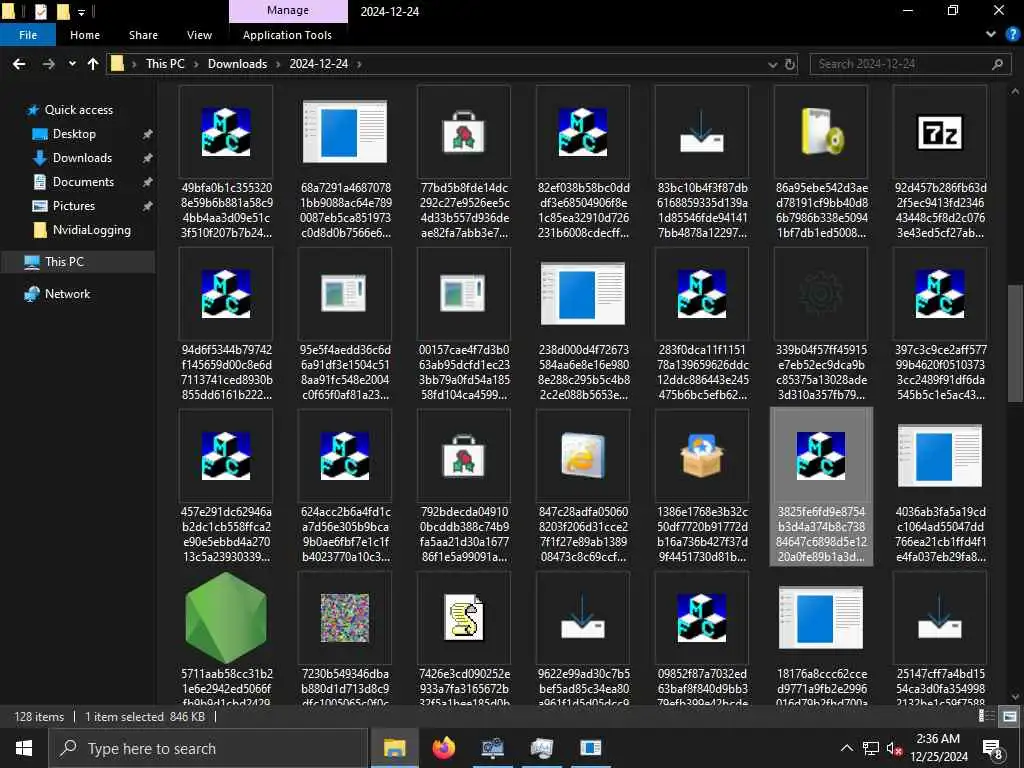Open the Home ribbon tab
The width and height of the screenshot is (1024, 768).
click(85, 35)
